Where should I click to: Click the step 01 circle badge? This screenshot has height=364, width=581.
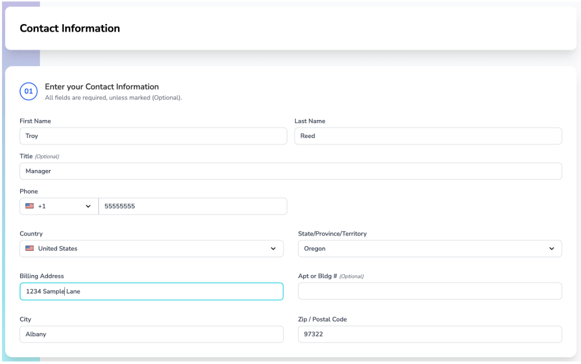click(x=29, y=91)
